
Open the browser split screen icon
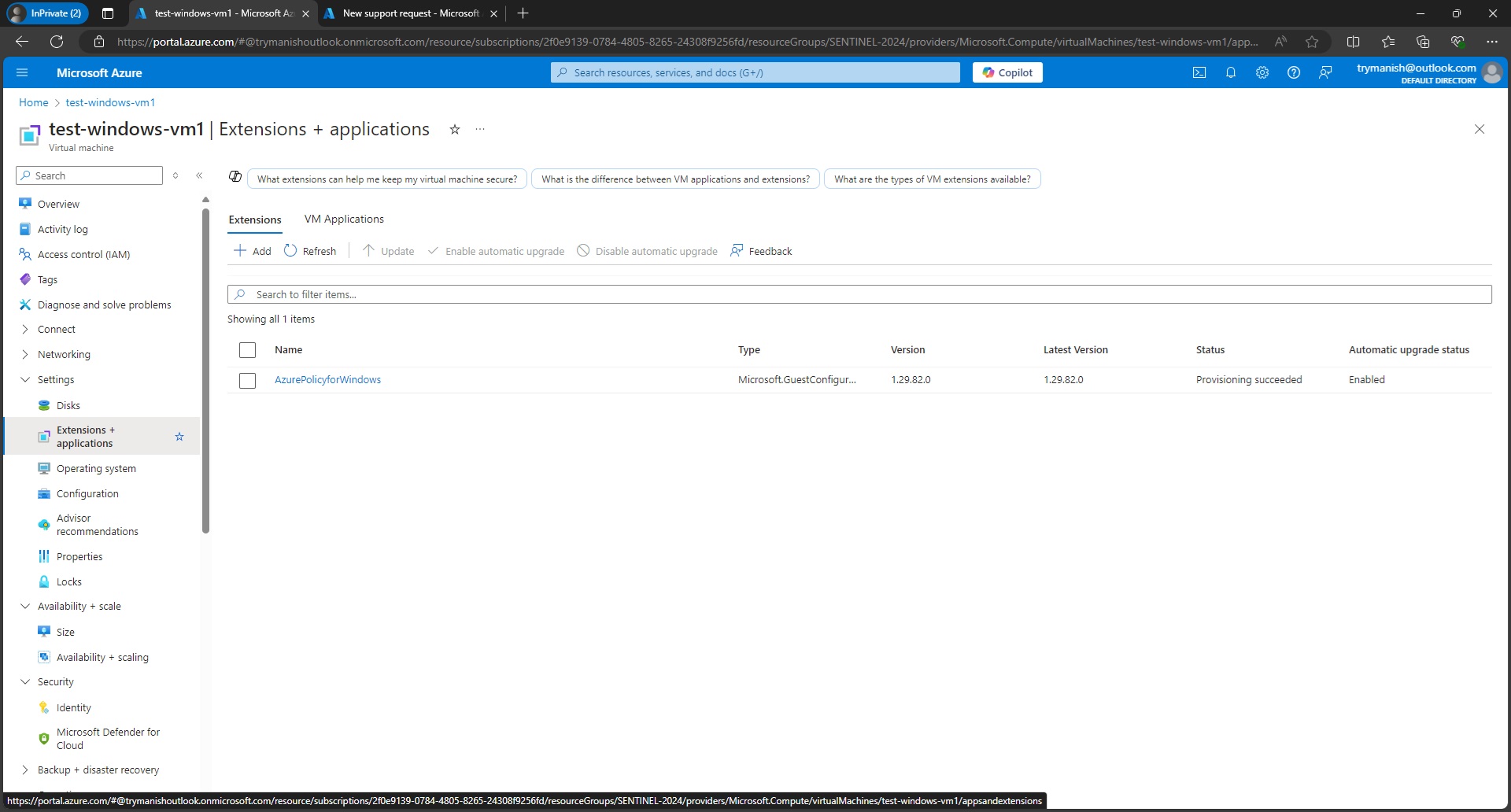click(1354, 42)
